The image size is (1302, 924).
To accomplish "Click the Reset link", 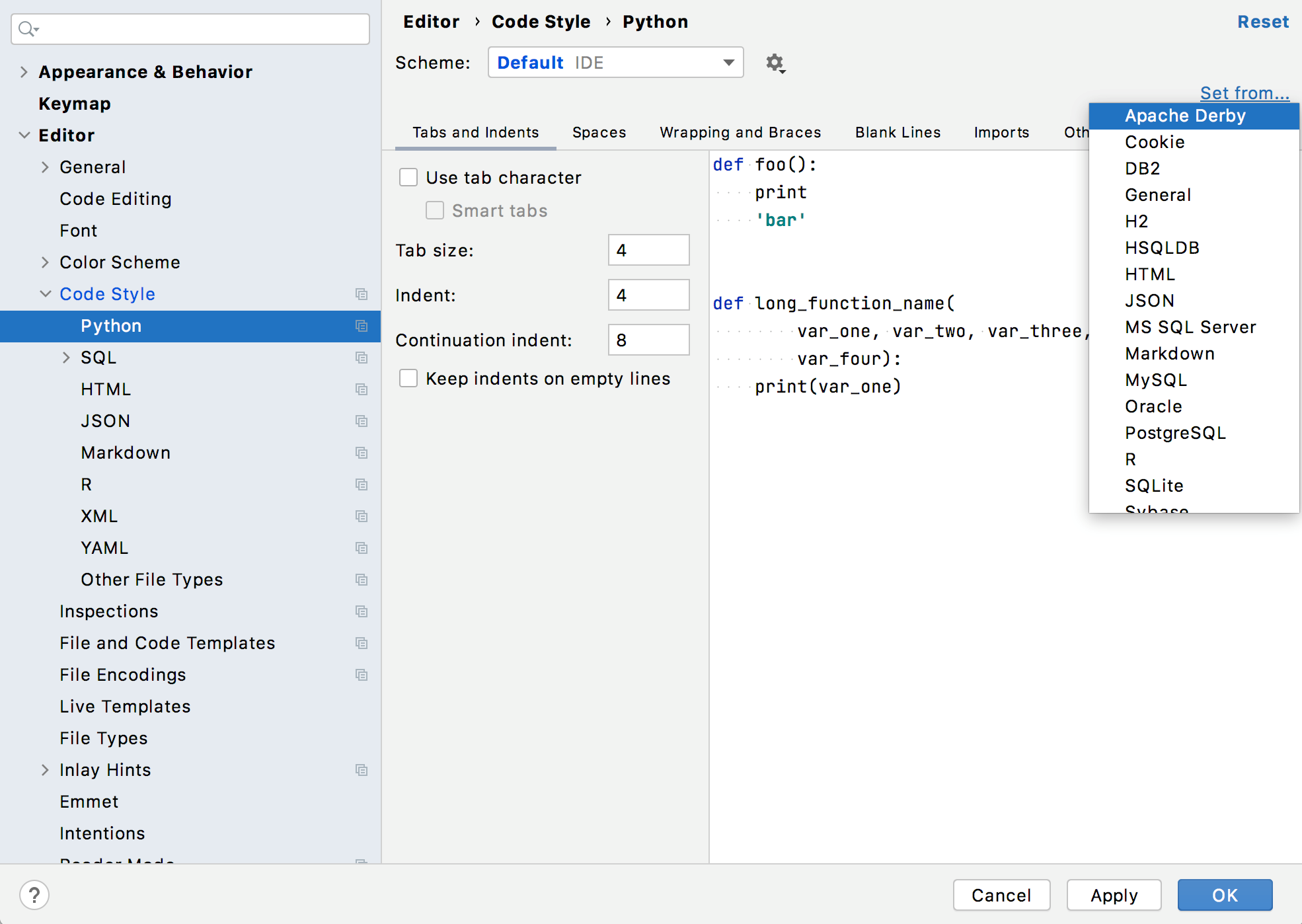I will [x=1262, y=22].
